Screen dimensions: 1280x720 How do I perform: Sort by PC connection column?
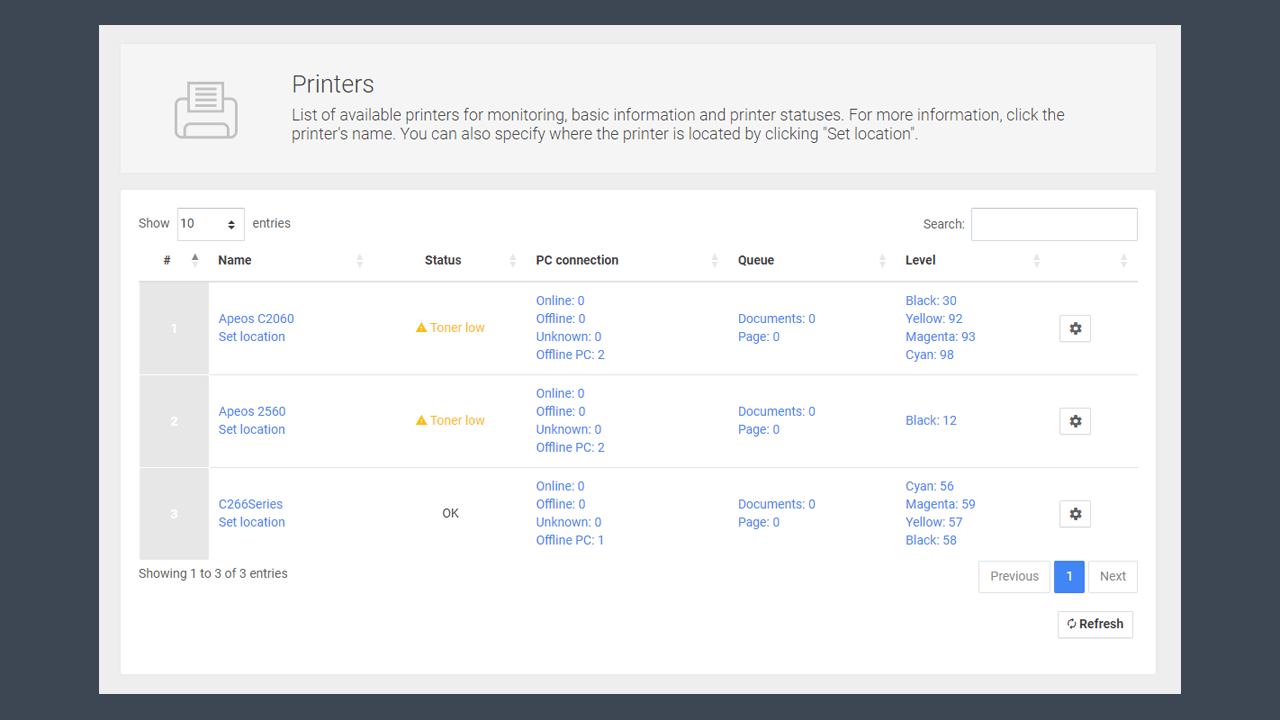(577, 260)
